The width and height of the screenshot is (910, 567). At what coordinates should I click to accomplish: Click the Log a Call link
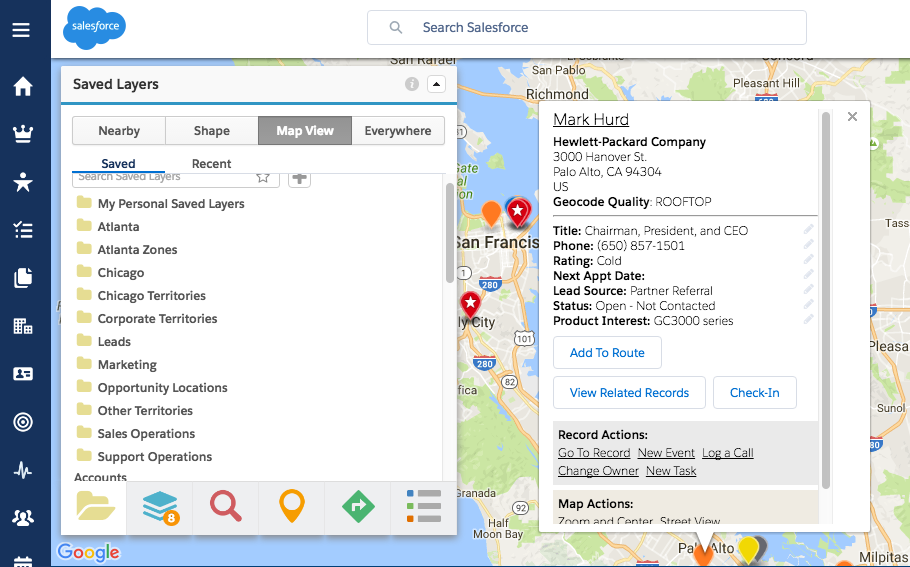(727, 453)
